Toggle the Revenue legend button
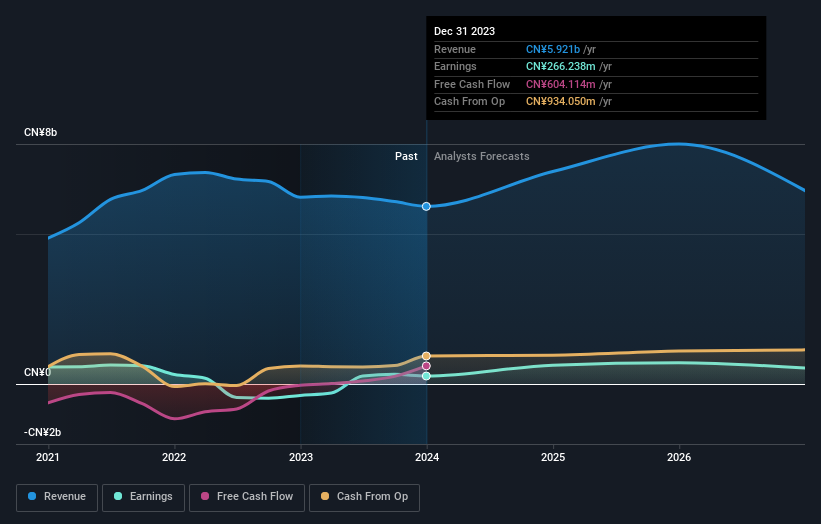This screenshot has height=524, width=821. [x=57, y=497]
